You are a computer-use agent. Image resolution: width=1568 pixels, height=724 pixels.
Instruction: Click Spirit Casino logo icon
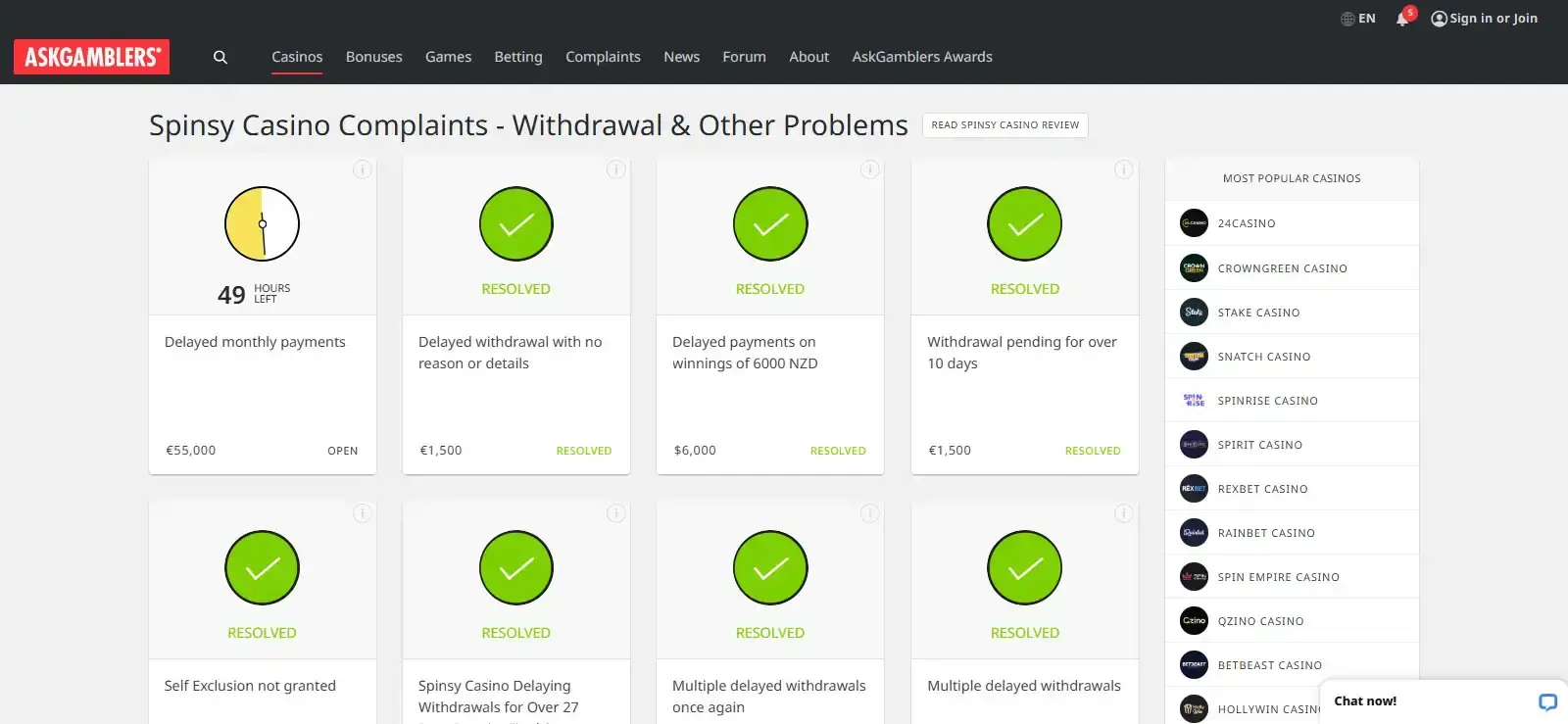click(1194, 444)
